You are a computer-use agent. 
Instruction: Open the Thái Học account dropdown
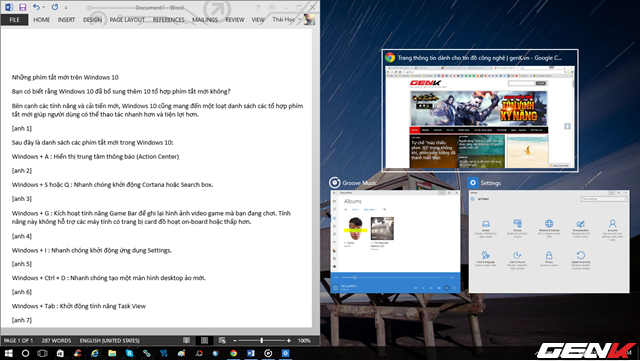pos(286,20)
